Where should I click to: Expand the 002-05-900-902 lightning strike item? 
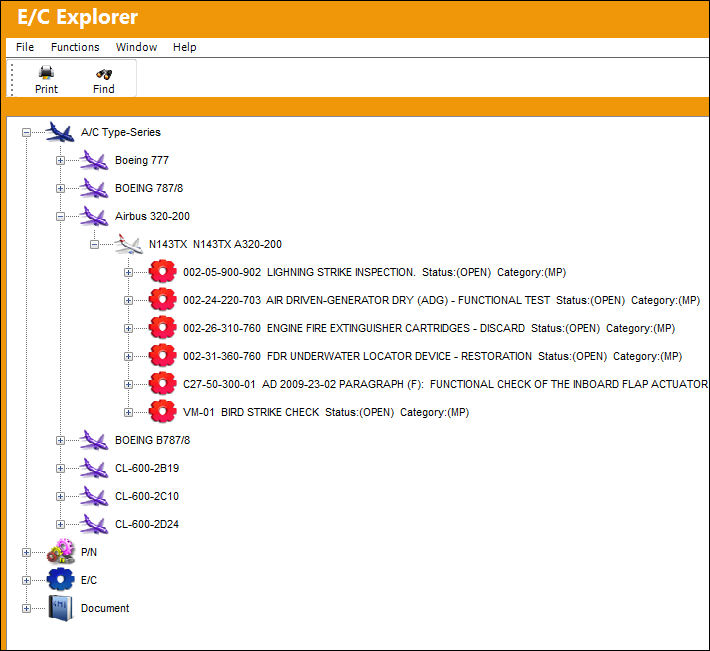click(129, 273)
